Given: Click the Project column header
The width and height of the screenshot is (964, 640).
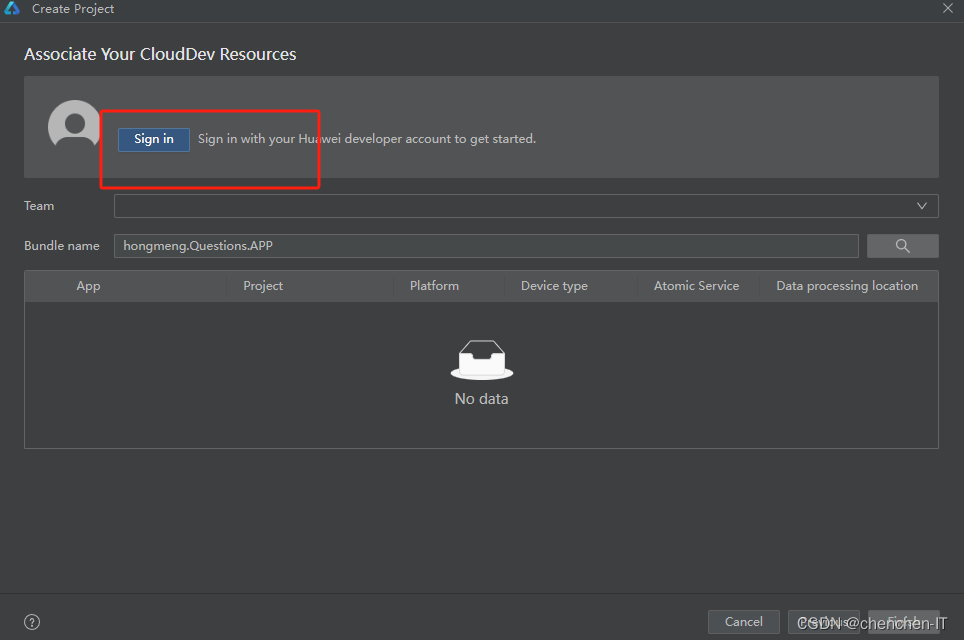Looking at the screenshot, I should pyautogui.click(x=263, y=286).
